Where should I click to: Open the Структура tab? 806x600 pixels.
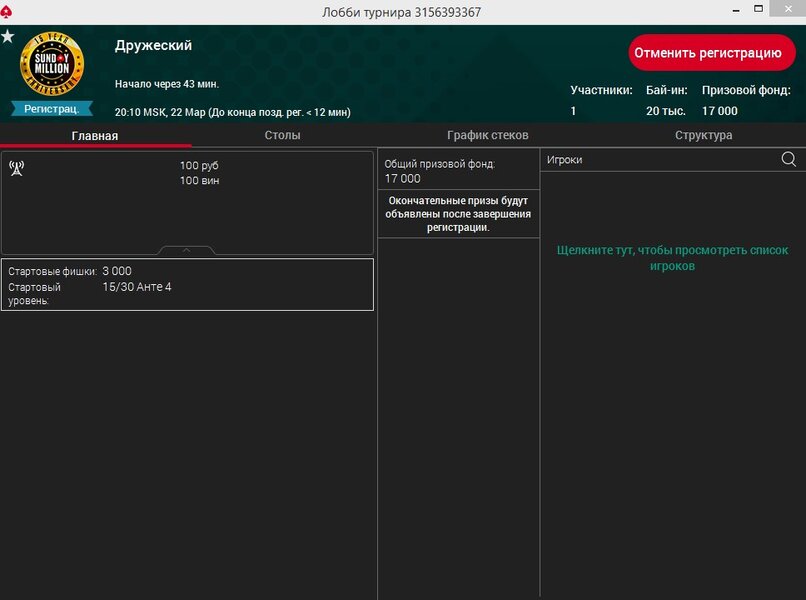(x=703, y=135)
